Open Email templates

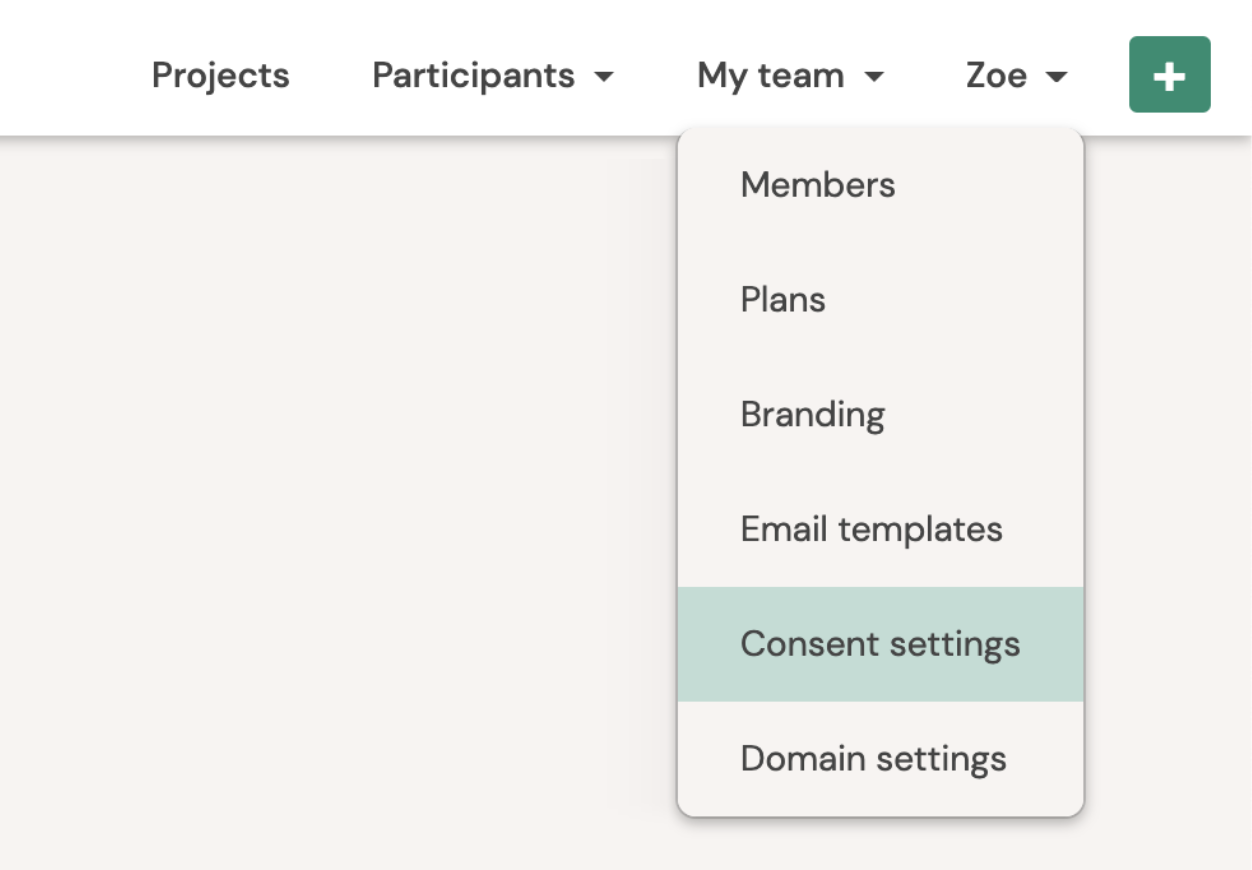point(871,529)
